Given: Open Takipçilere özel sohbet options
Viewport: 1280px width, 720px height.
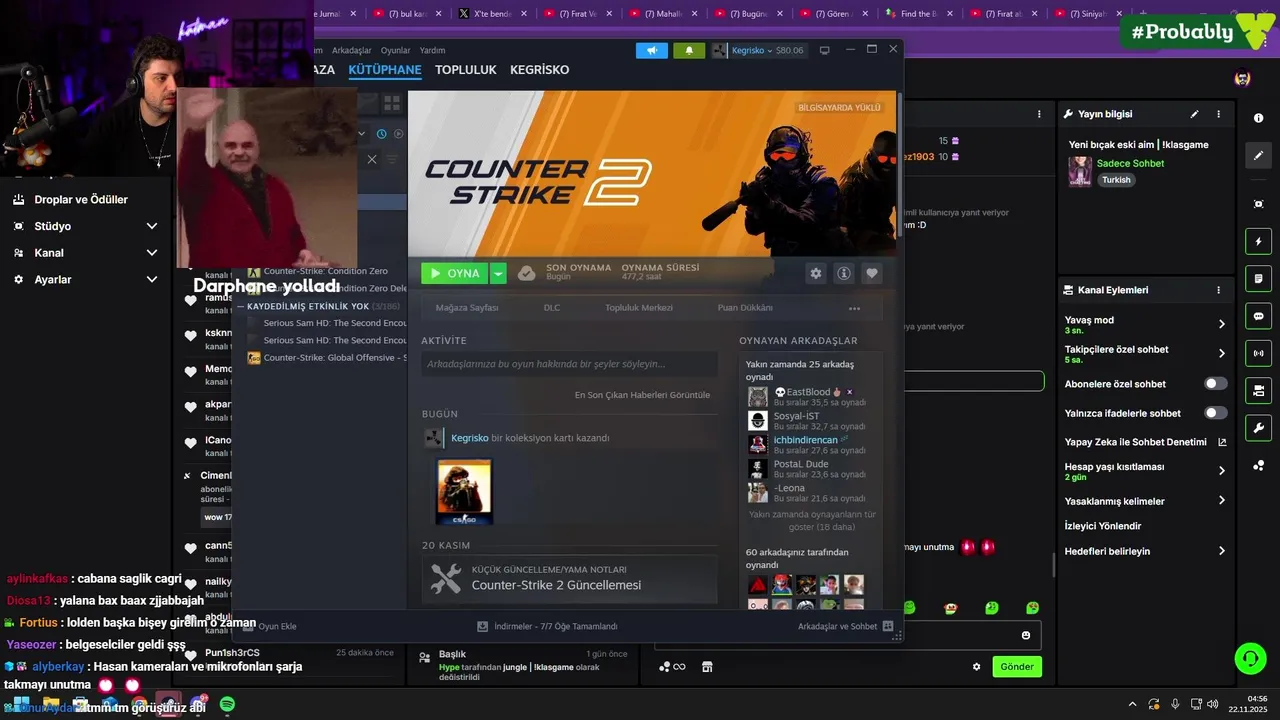Looking at the screenshot, I should pyautogui.click(x=1146, y=354).
